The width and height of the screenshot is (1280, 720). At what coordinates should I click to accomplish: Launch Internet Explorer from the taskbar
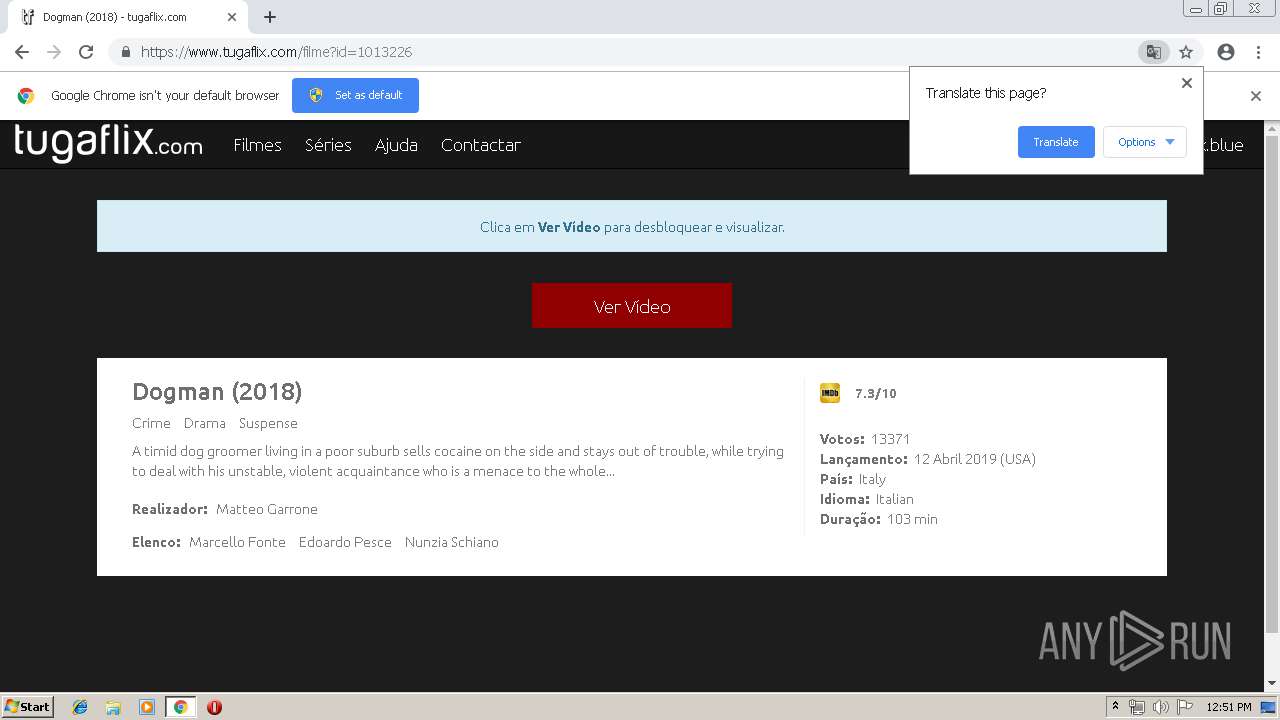click(80, 707)
